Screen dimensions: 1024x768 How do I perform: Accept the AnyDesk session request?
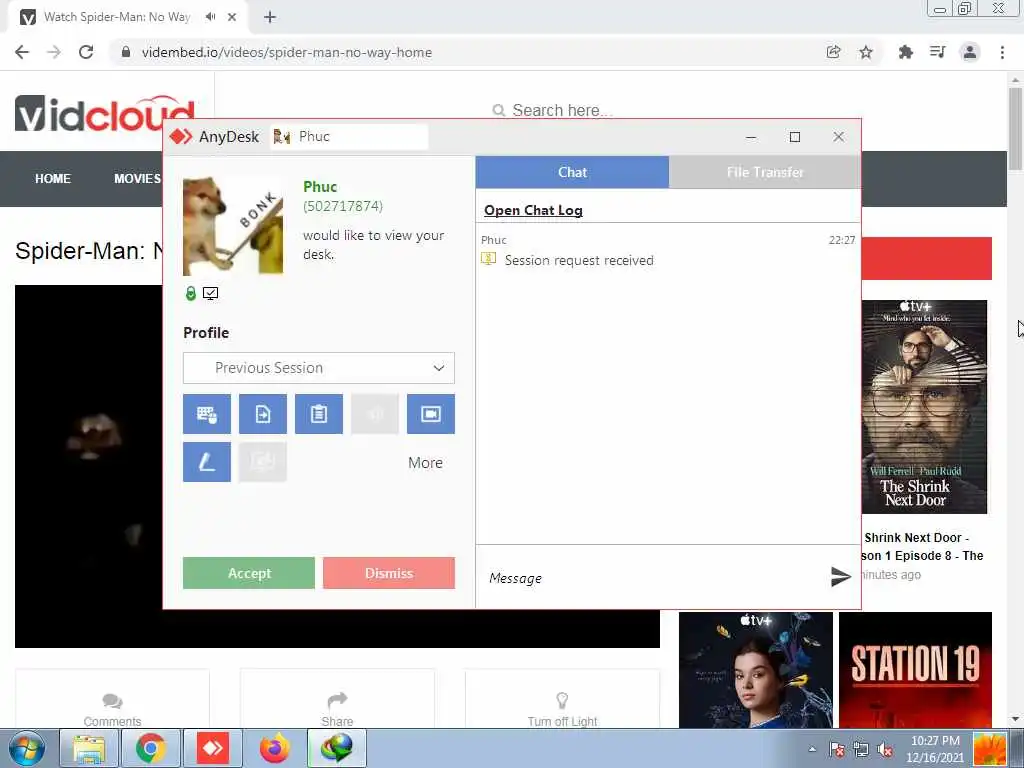pos(249,573)
